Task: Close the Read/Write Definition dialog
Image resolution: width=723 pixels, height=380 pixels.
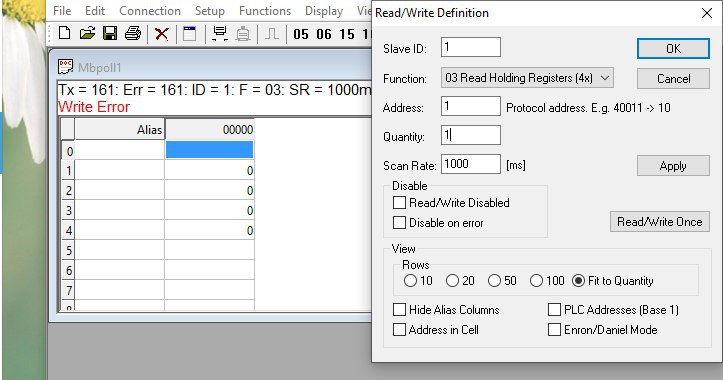Action: point(707,13)
